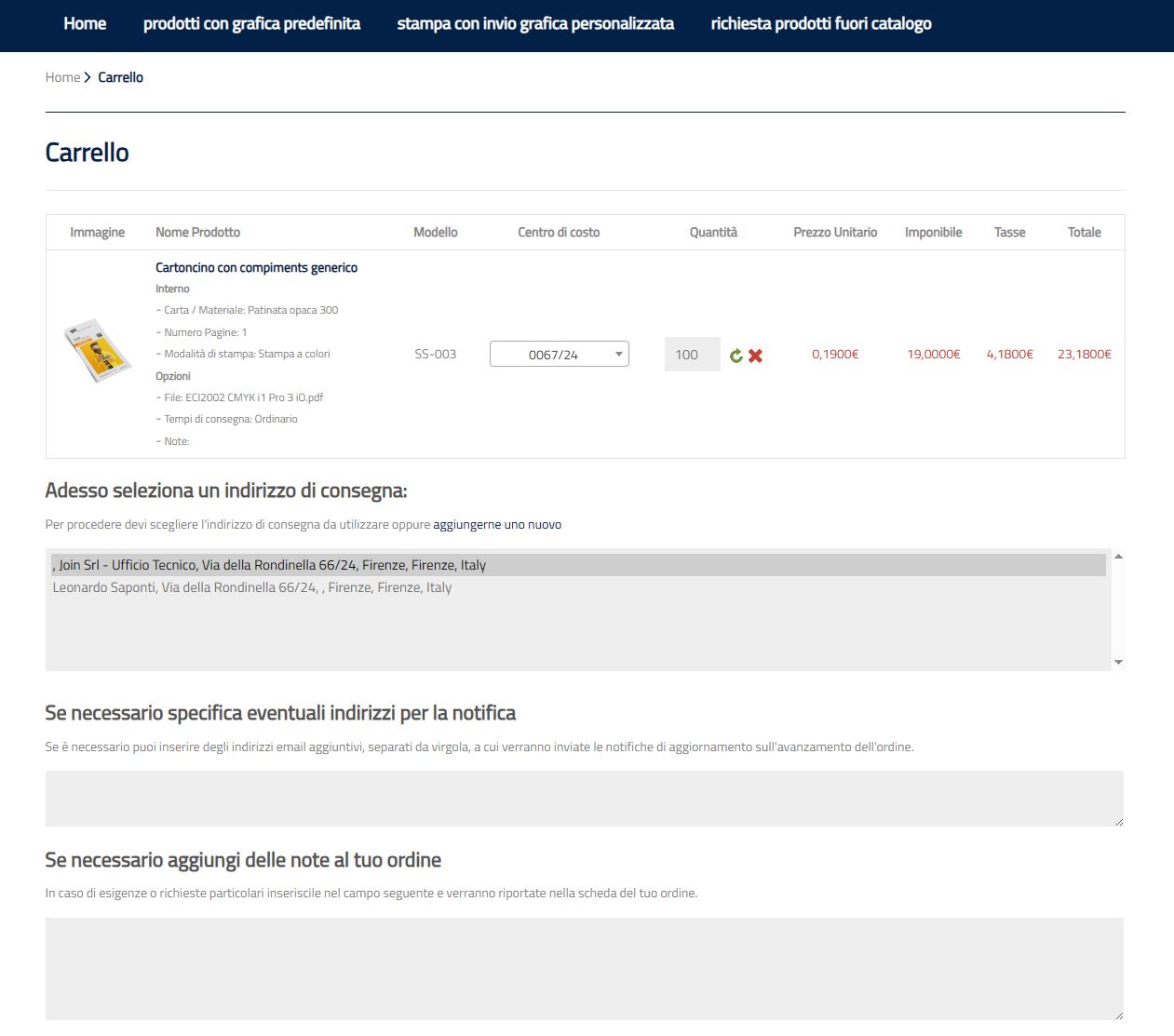Viewport: 1174px width, 1036px height.
Task: Click the unit price 0,1900€
Action: [835, 354]
